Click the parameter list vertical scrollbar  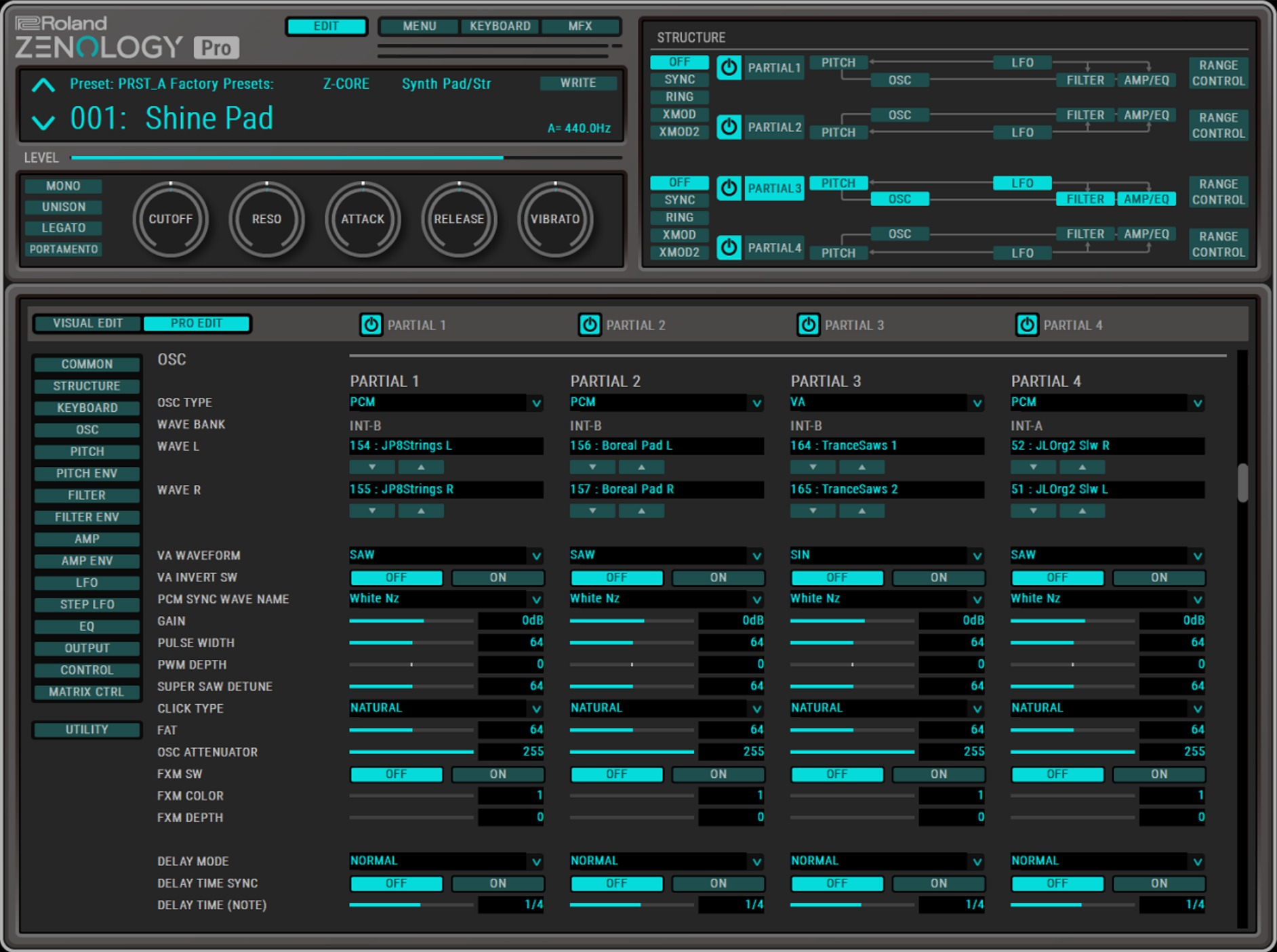(1242, 482)
